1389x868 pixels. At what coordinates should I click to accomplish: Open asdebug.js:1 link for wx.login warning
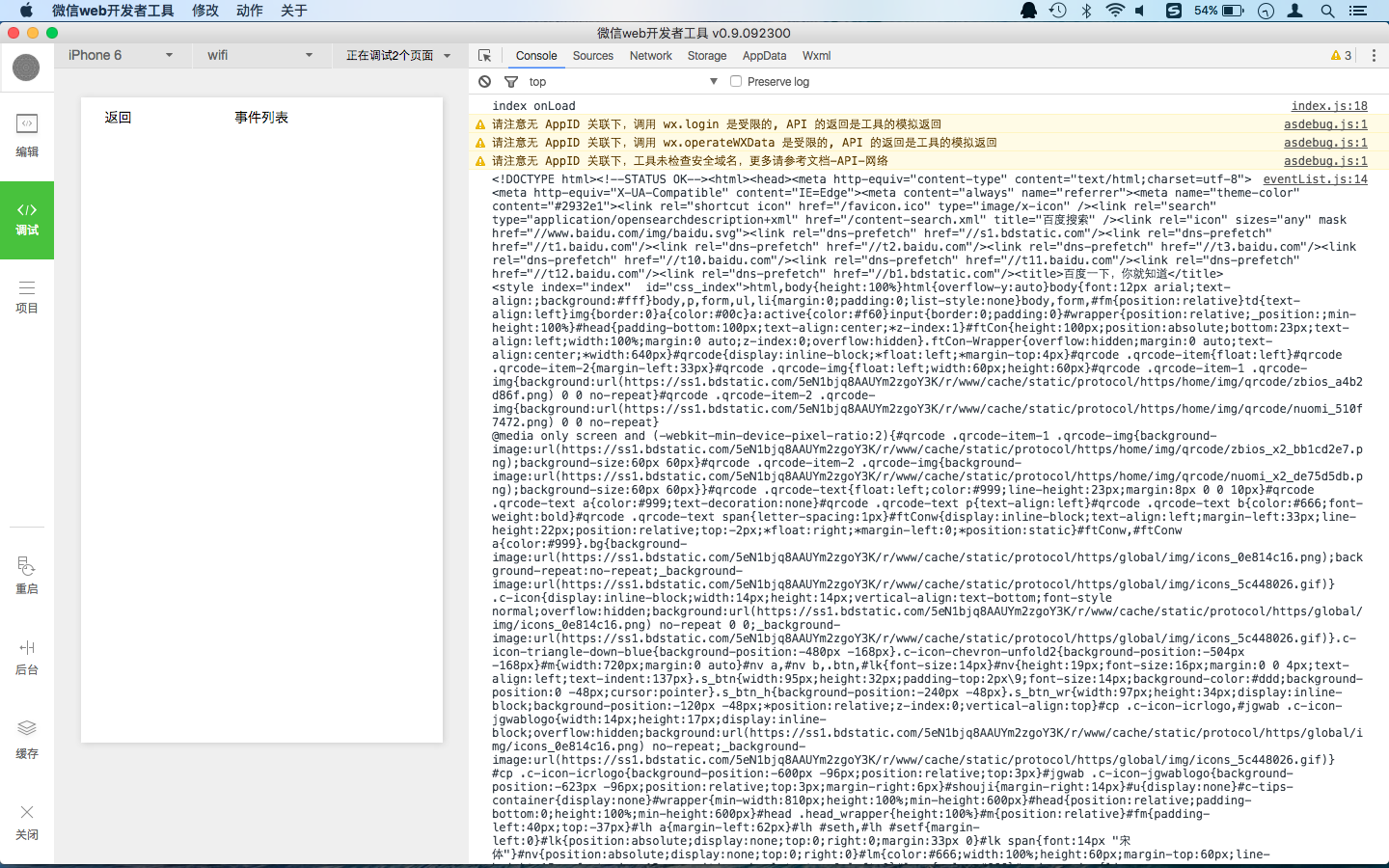point(1325,124)
